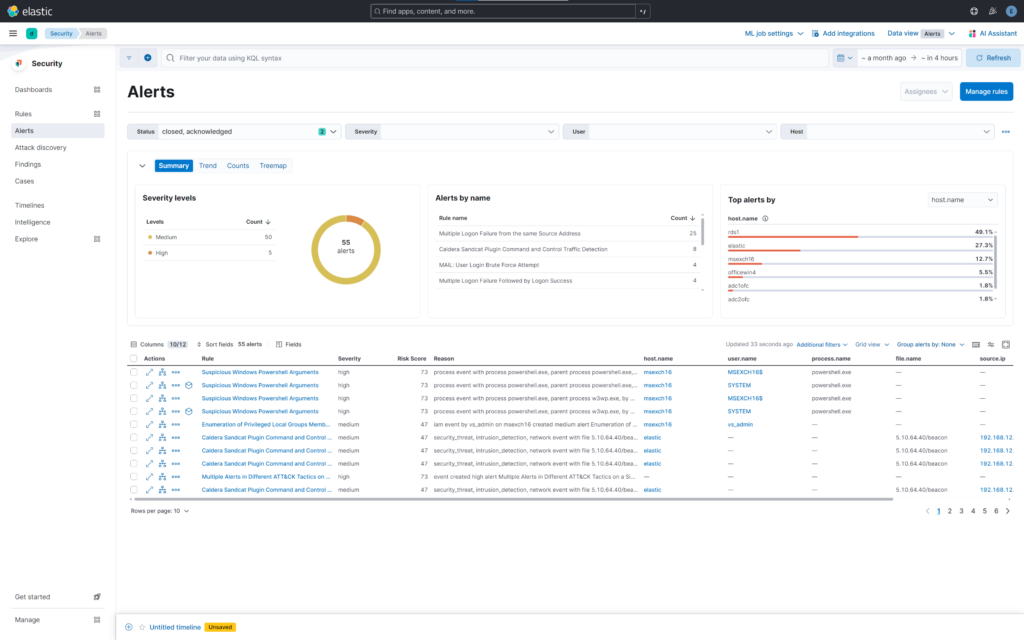The width and height of the screenshot is (1024, 640).
Task: Open the green space selector avatar
Action: [31, 33]
